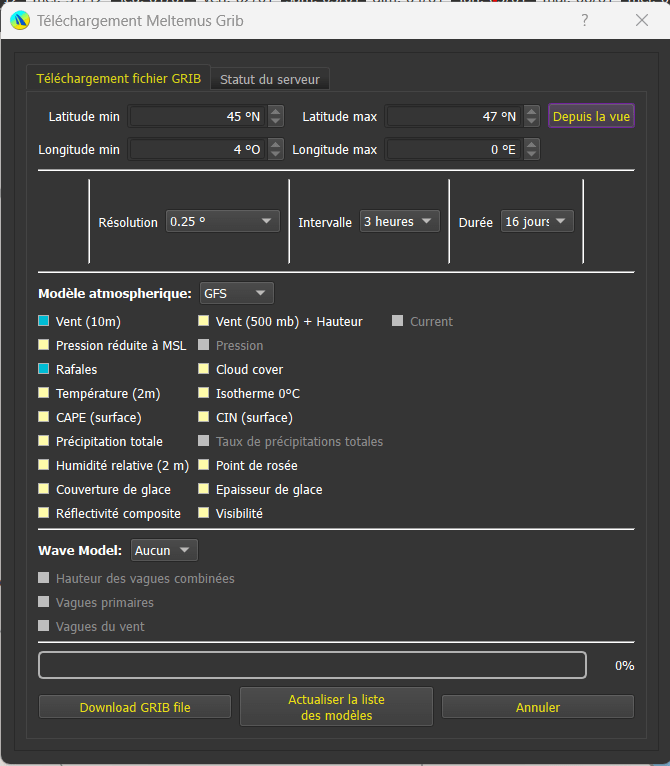Open the Résolution dropdown
Viewport: 670px width, 766px height.
222,222
